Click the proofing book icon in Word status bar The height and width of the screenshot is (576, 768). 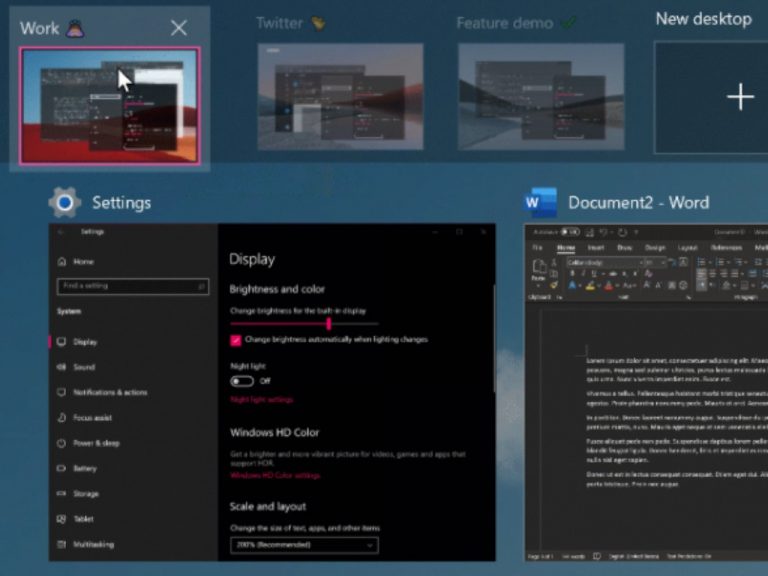pyautogui.click(x=597, y=556)
